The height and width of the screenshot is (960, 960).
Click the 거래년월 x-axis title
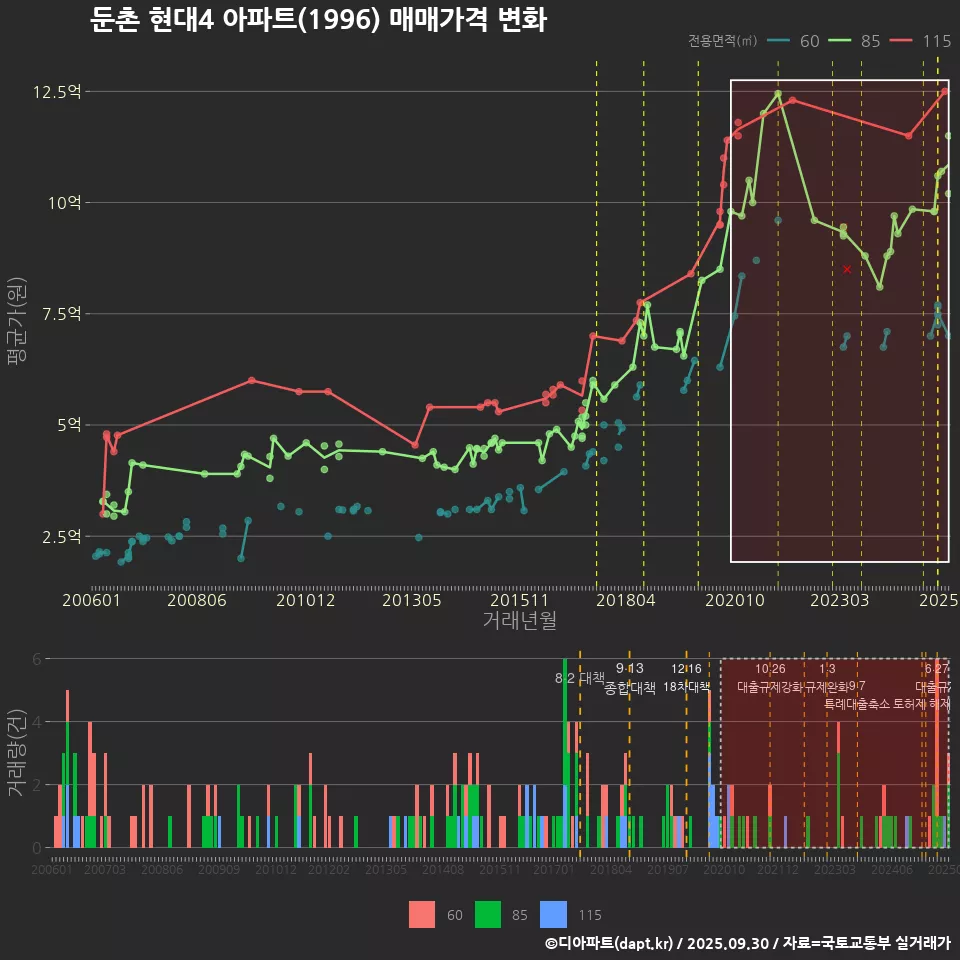click(x=519, y=621)
